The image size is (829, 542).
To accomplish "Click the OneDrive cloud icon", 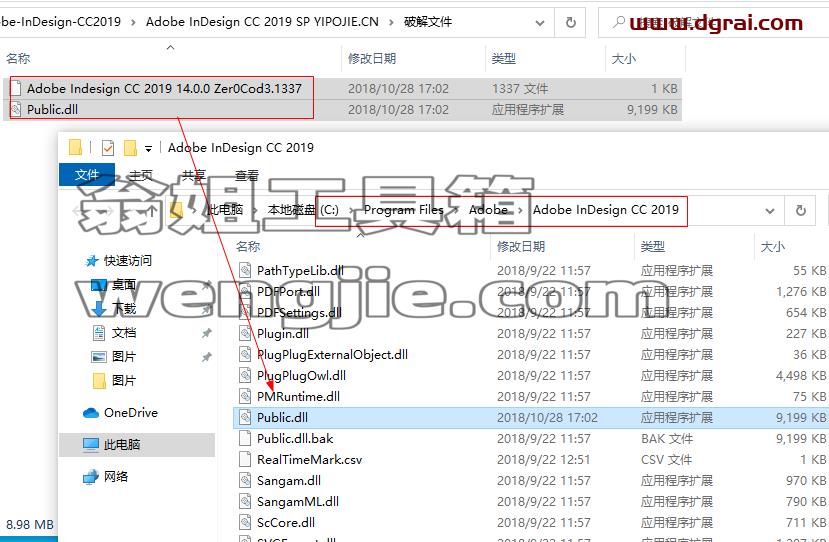I will pyautogui.click(x=91, y=413).
